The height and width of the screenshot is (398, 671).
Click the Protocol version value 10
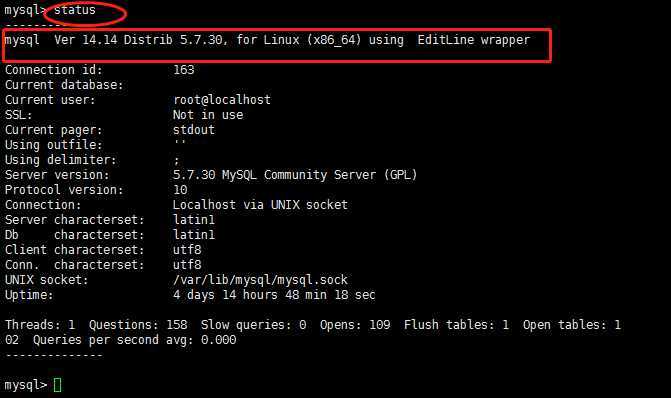pyautogui.click(x=180, y=190)
